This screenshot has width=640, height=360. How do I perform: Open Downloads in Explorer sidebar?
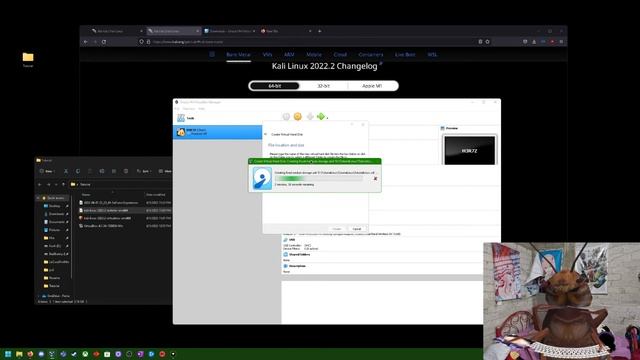56,214
